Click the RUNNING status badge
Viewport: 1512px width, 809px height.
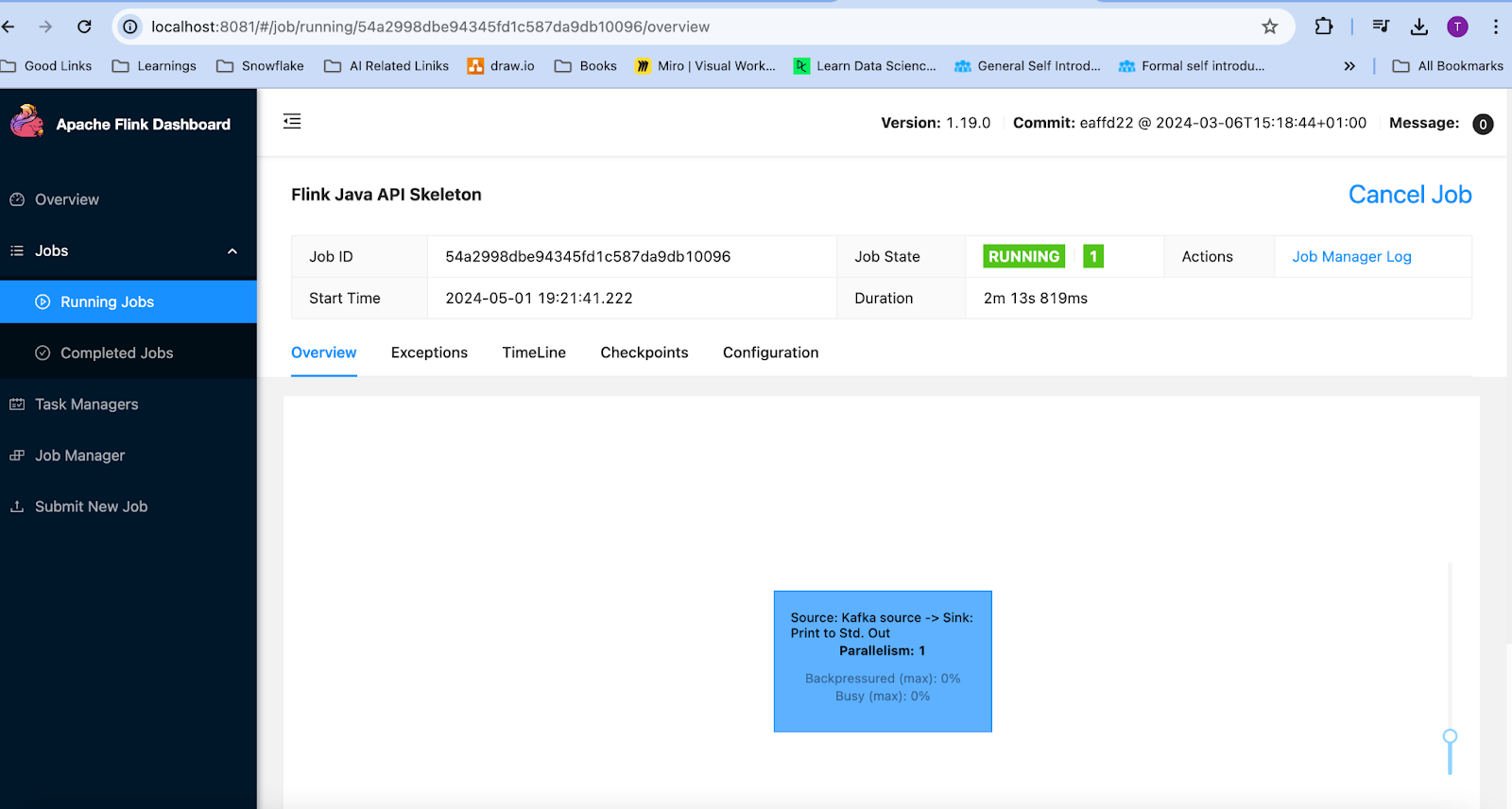[x=1024, y=256]
